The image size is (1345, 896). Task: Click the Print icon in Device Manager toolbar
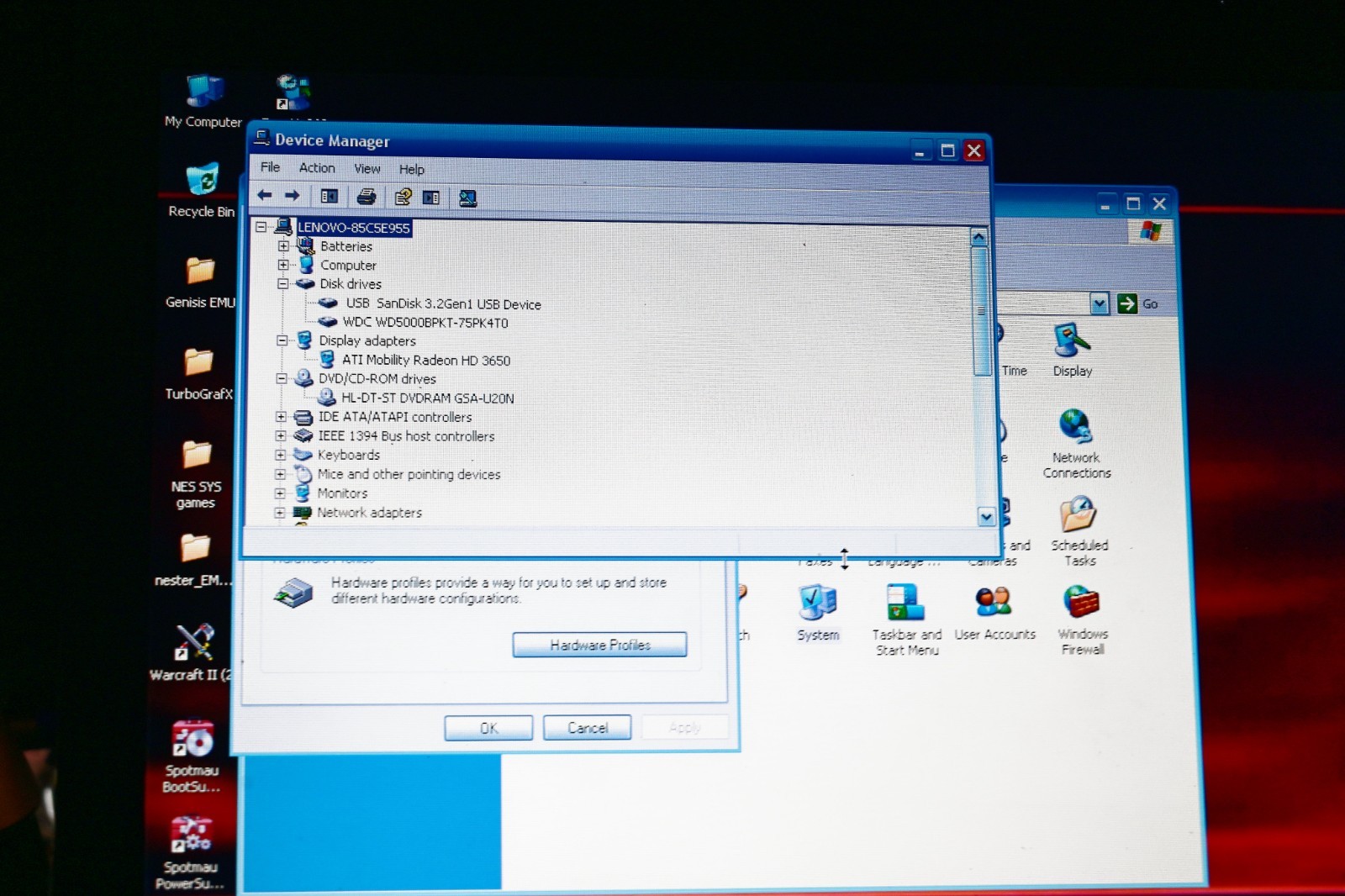pyautogui.click(x=367, y=197)
